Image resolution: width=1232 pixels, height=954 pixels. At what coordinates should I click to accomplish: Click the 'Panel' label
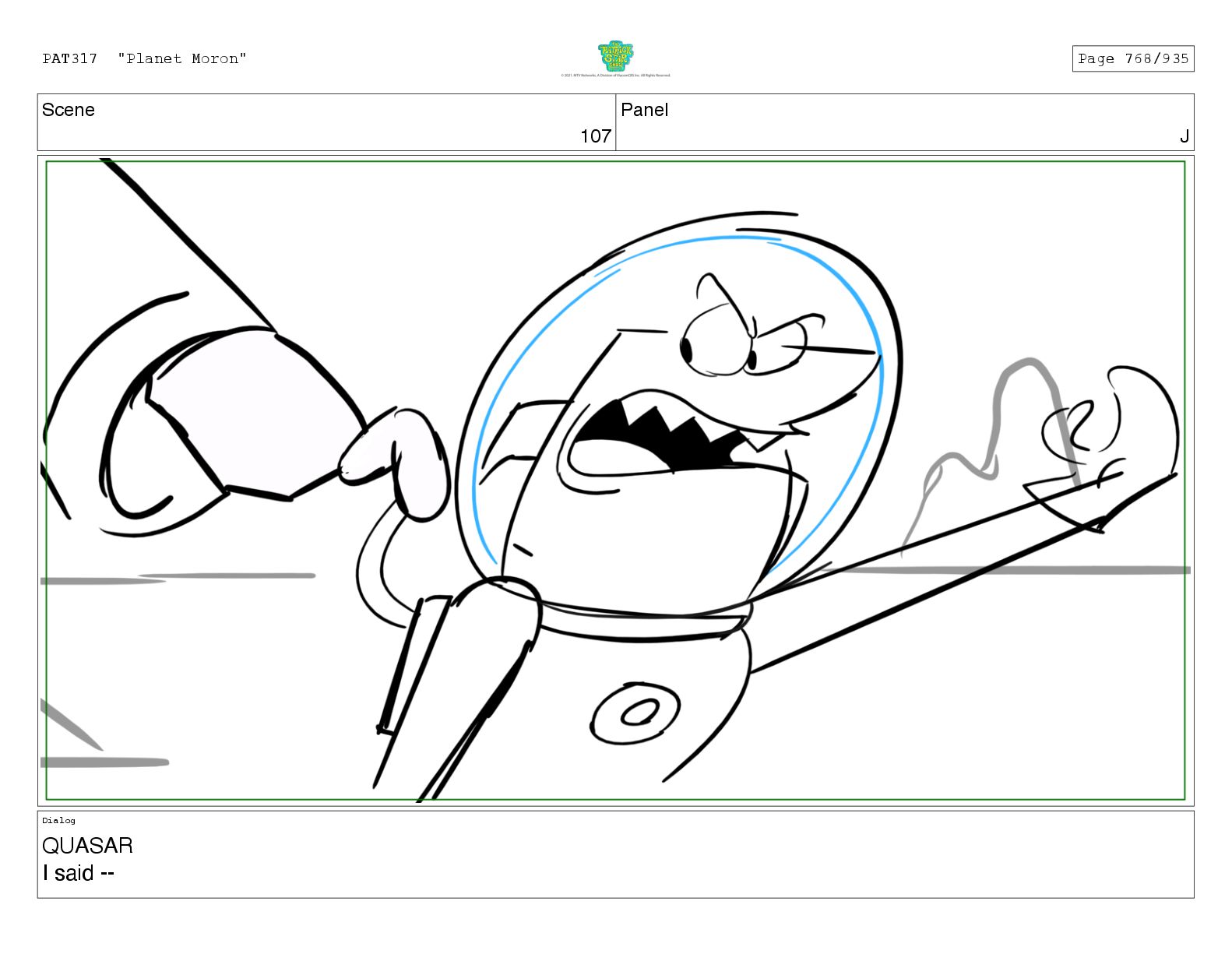(x=645, y=110)
